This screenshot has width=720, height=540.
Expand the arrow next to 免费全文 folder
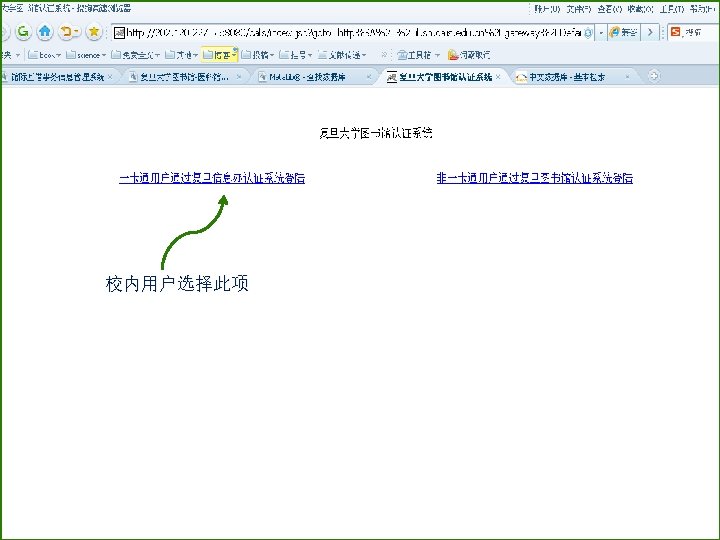pos(158,56)
